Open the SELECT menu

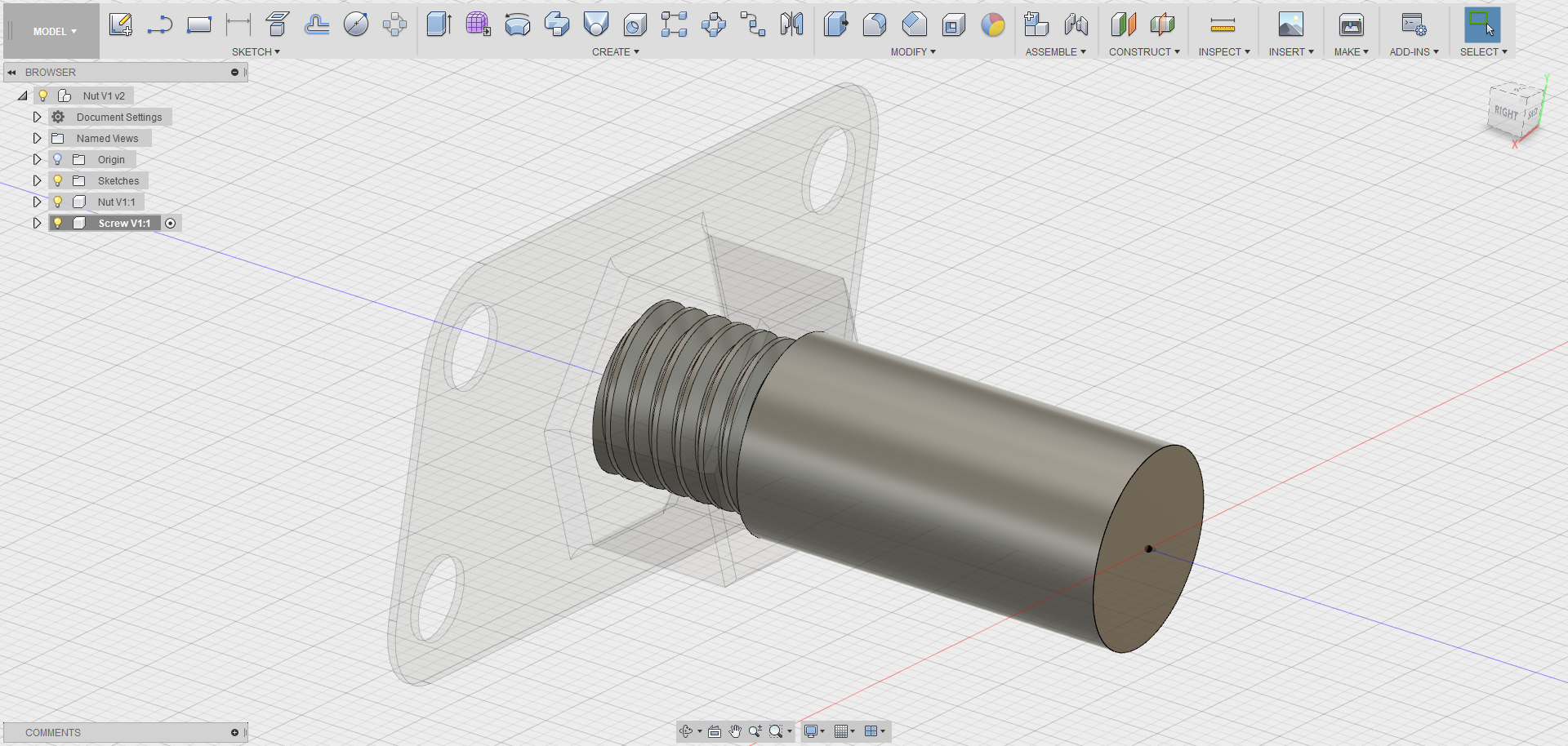tap(1483, 51)
